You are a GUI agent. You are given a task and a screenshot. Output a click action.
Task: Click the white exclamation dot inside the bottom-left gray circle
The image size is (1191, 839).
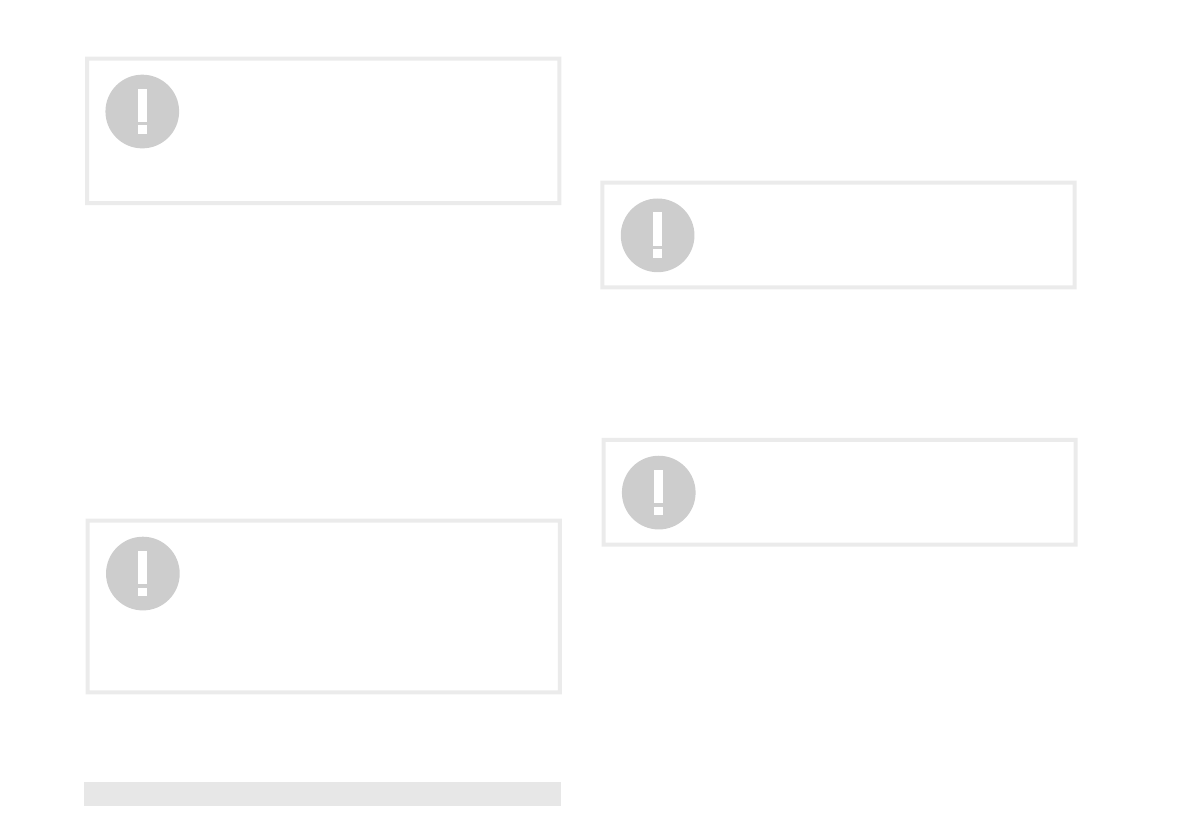pos(142,591)
